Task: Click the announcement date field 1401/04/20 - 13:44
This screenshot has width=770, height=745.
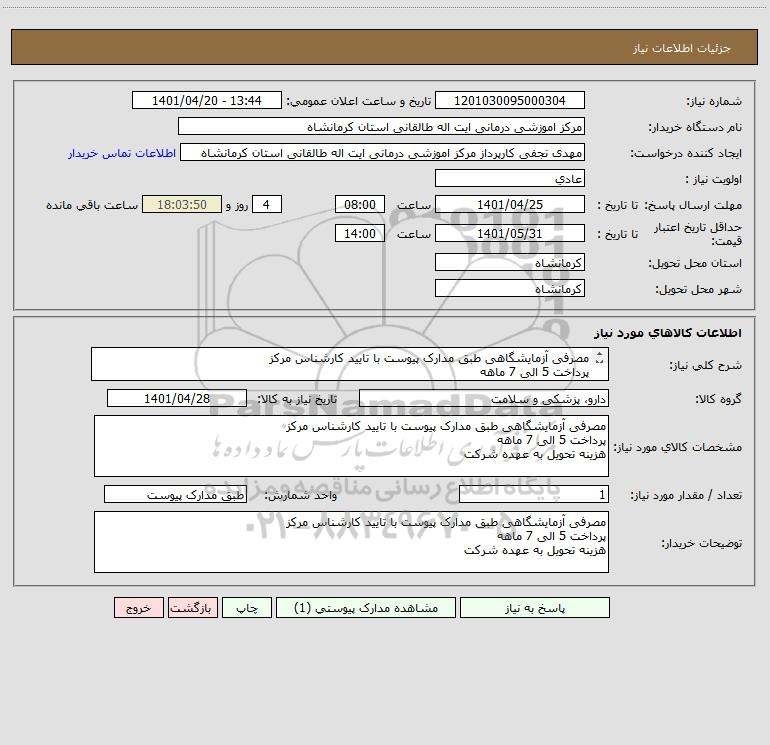Action: [x=207, y=100]
